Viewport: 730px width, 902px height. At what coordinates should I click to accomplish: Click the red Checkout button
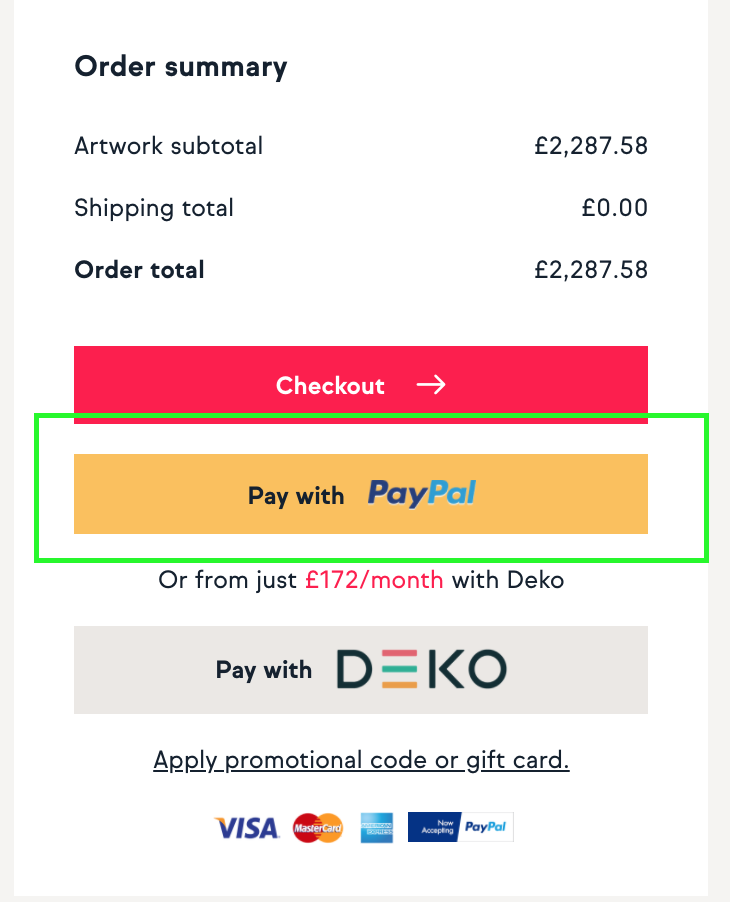tap(361, 384)
